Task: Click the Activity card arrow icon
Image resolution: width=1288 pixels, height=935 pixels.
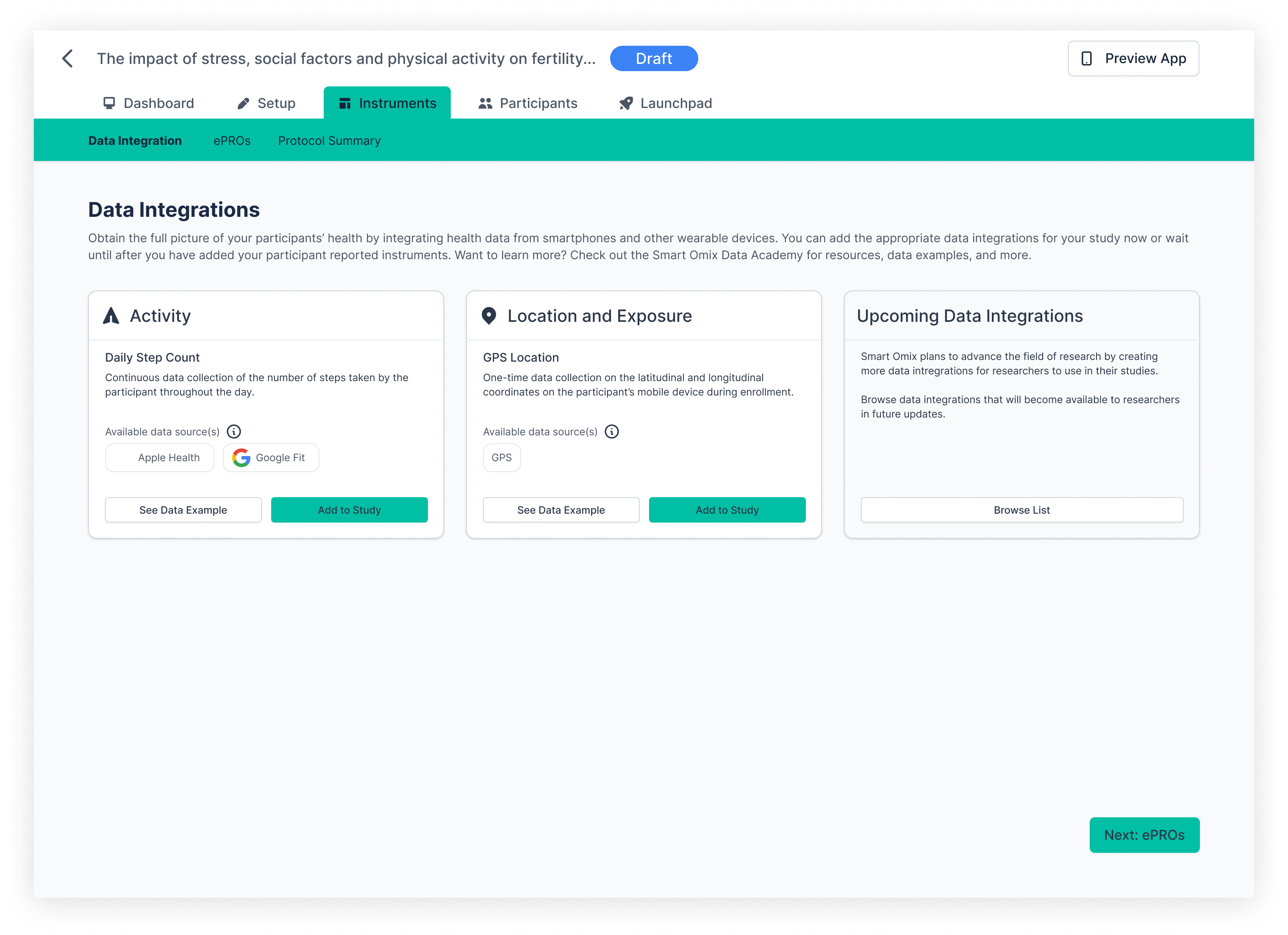Action: tap(111, 315)
